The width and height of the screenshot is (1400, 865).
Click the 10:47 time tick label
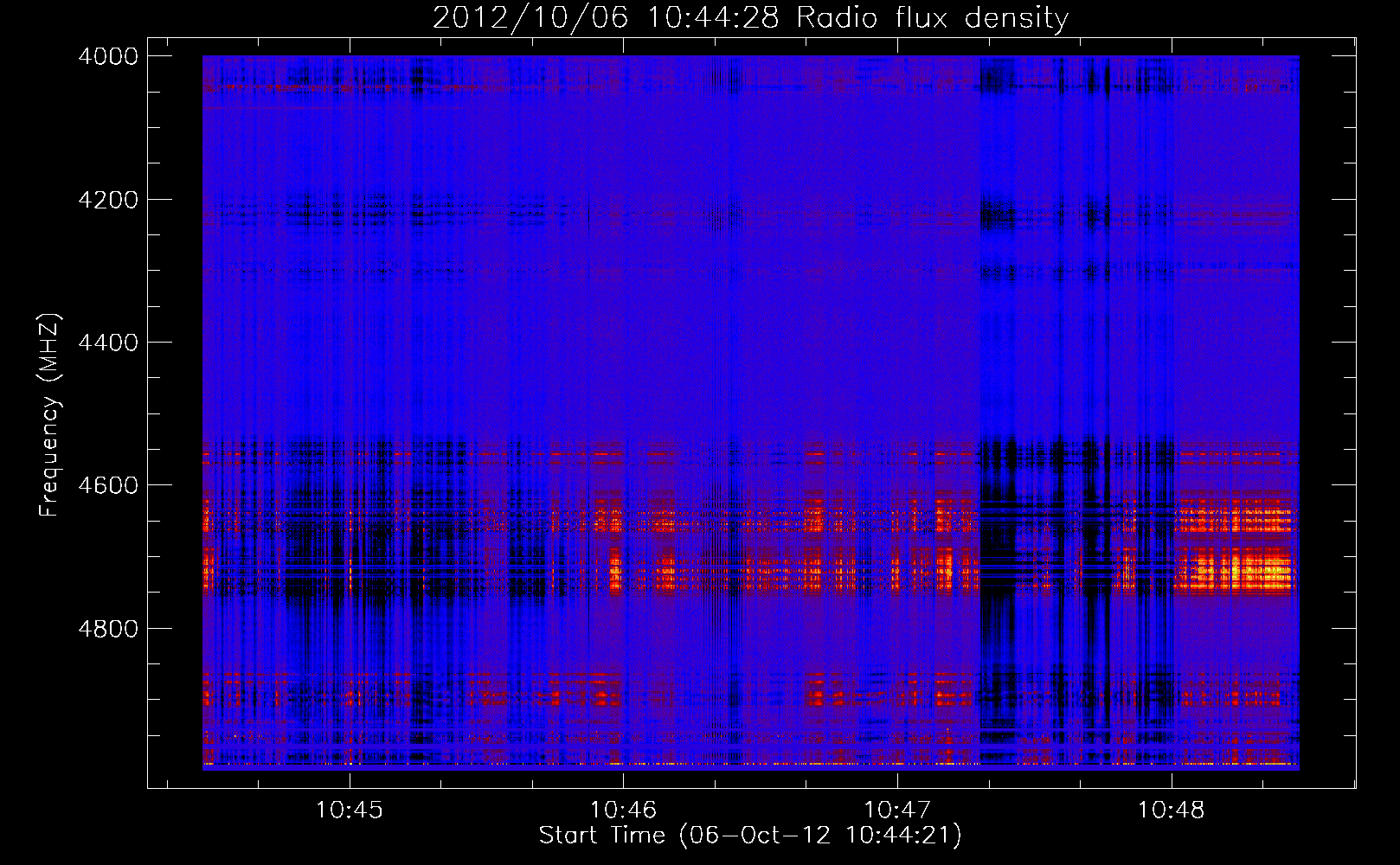click(897, 811)
